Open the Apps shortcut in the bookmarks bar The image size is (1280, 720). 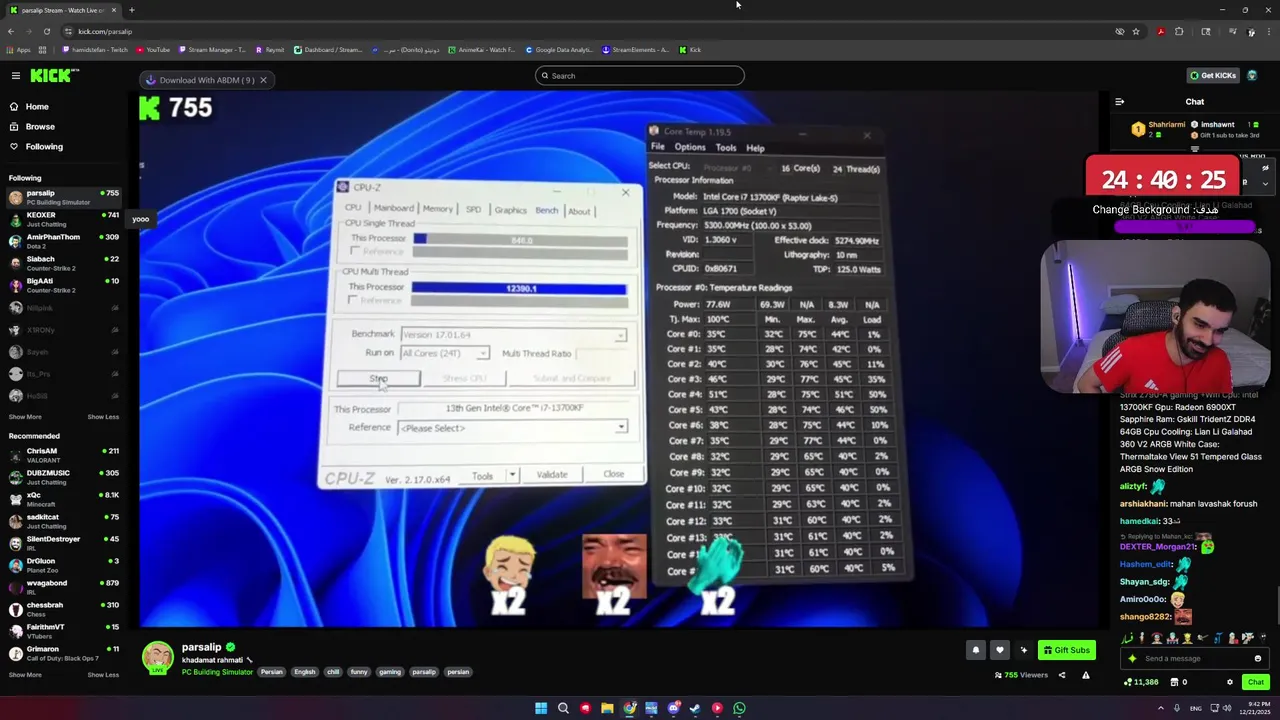18,50
